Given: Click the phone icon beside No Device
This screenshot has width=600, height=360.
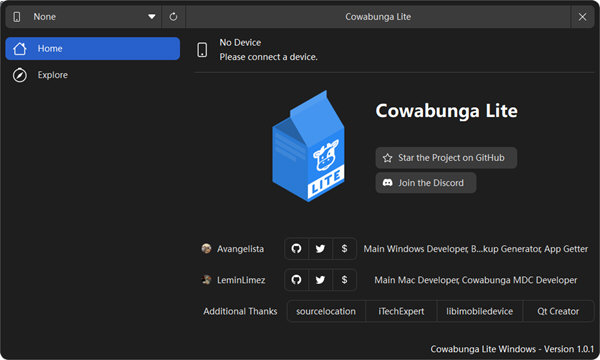Looking at the screenshot, I should (x=202, y=50).
